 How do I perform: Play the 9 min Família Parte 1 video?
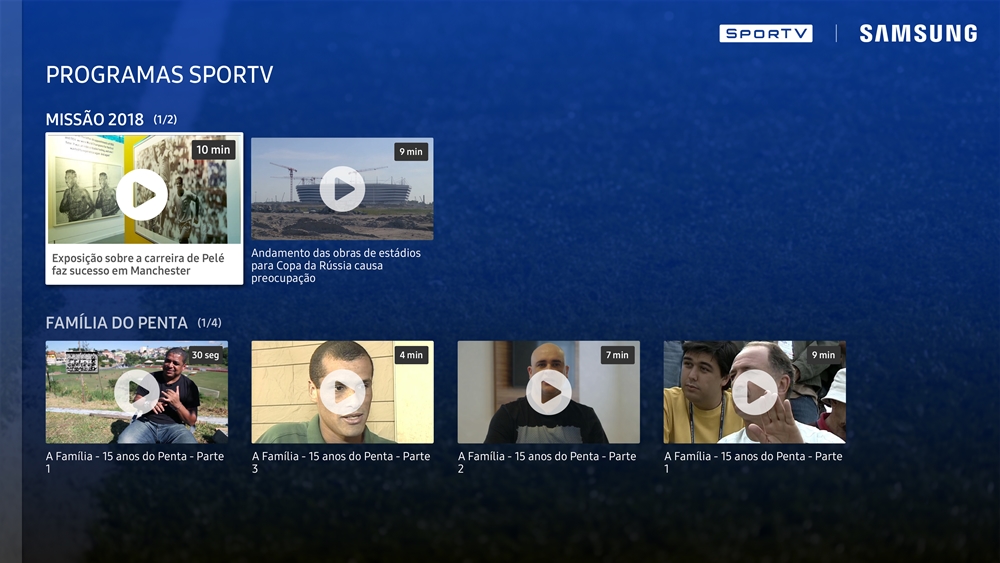point(754,392)
